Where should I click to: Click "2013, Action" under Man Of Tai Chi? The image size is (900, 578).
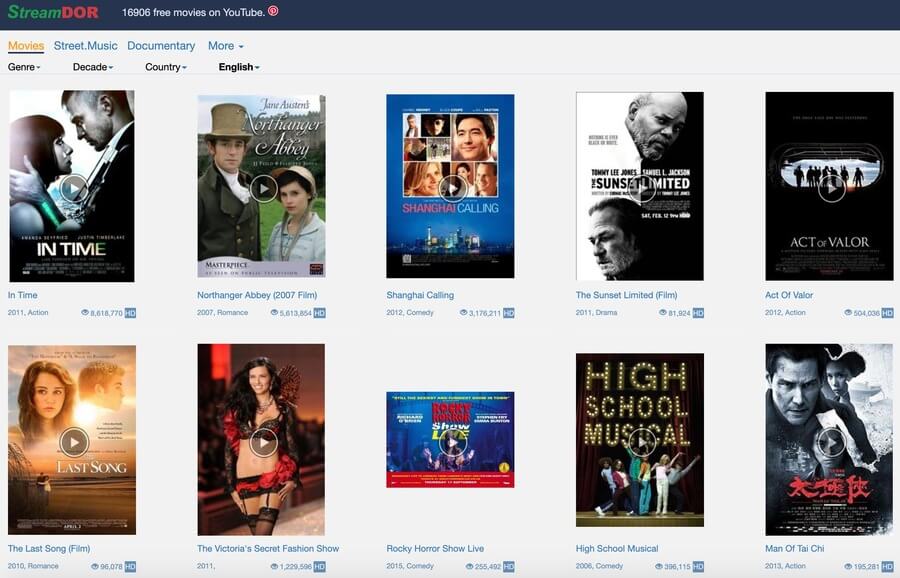(x=785, y=567)
